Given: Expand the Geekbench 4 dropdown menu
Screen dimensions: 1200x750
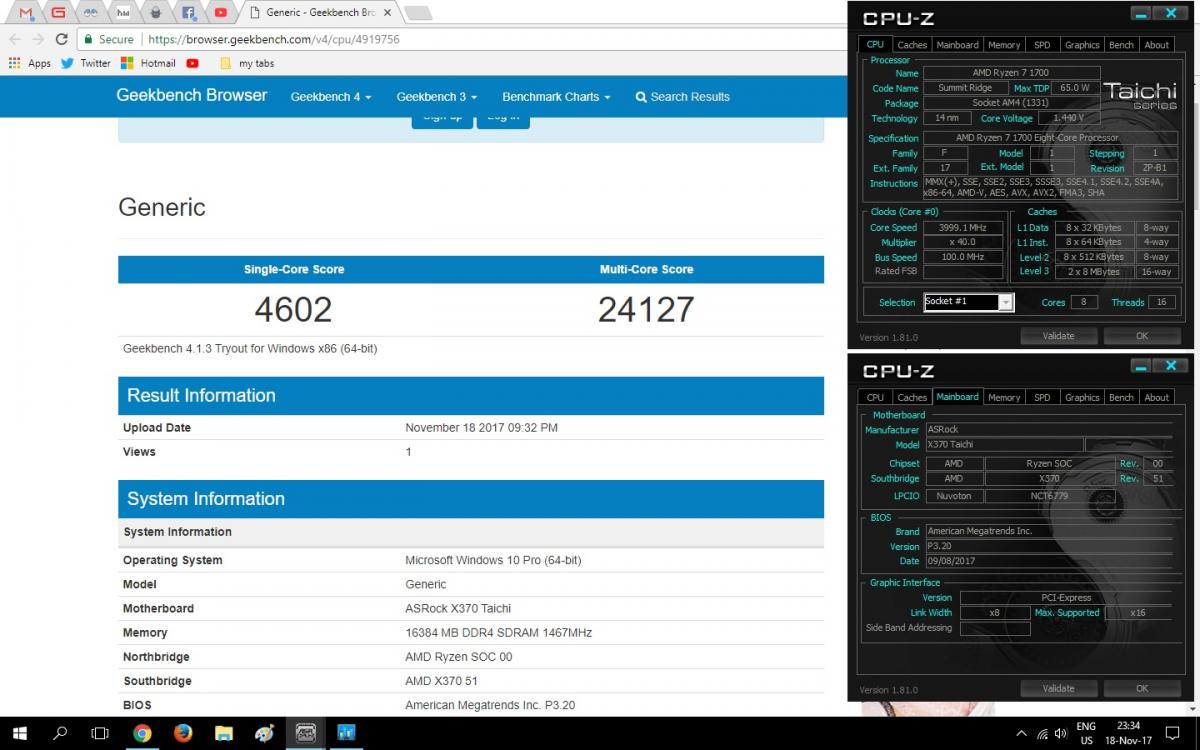Looking at the screenshot, I should click(x=331, y=97).
